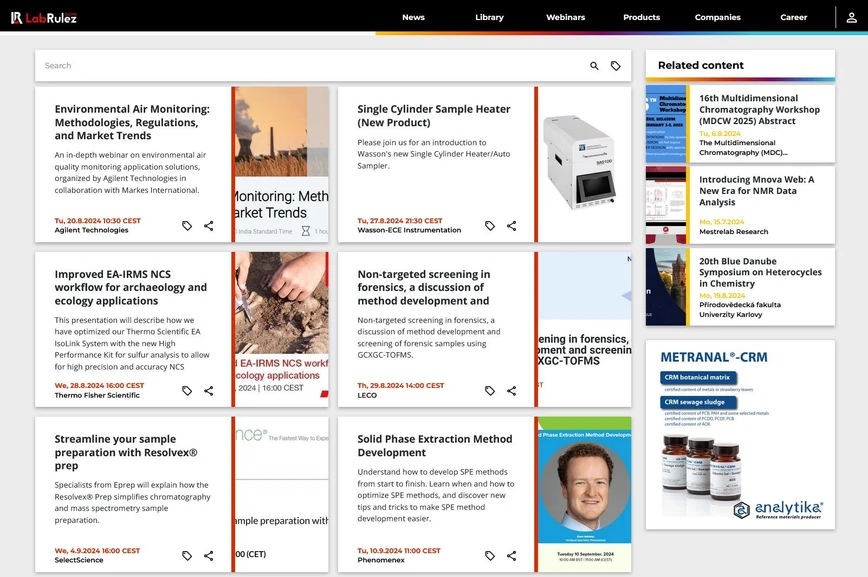Click the air monitoring smokestack thumbnail

point(282,164)
